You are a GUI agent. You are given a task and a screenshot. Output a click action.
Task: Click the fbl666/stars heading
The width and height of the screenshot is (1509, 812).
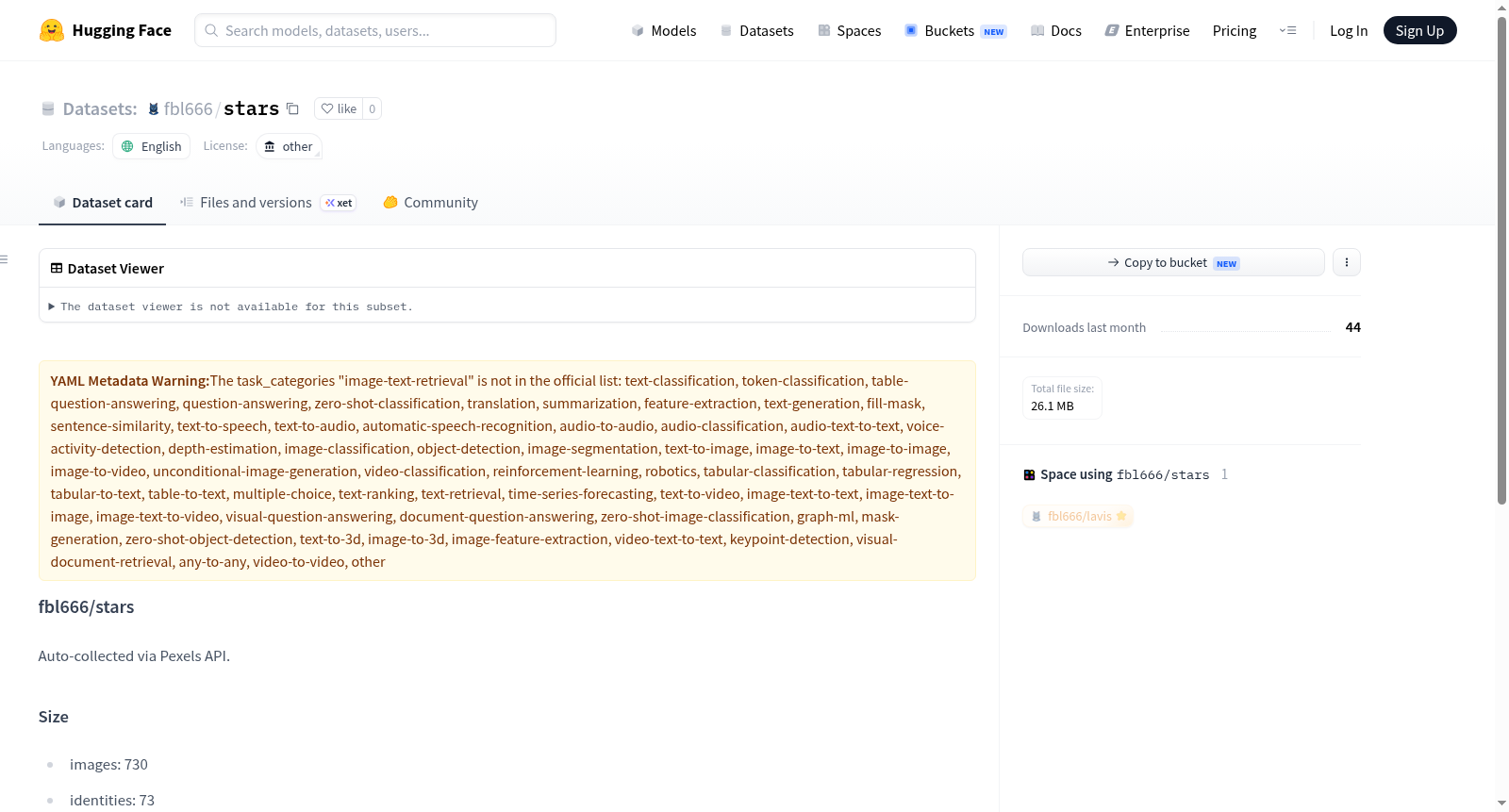tap(87, 606)
